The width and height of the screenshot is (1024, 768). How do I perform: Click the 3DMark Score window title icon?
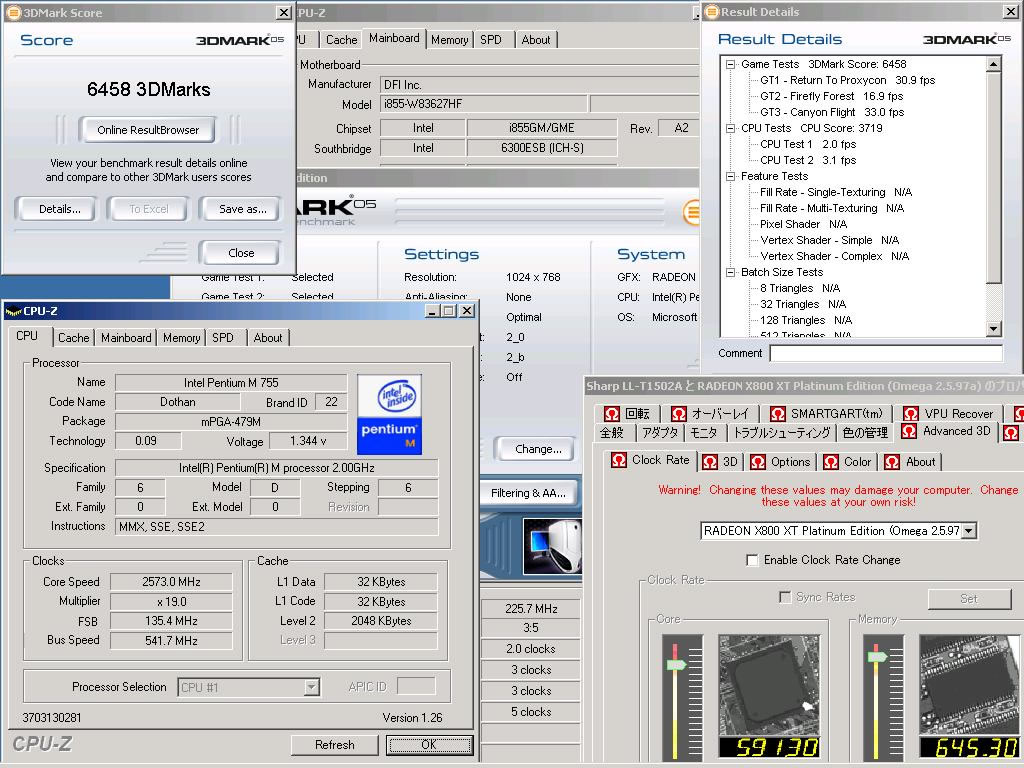pos(13,13)
